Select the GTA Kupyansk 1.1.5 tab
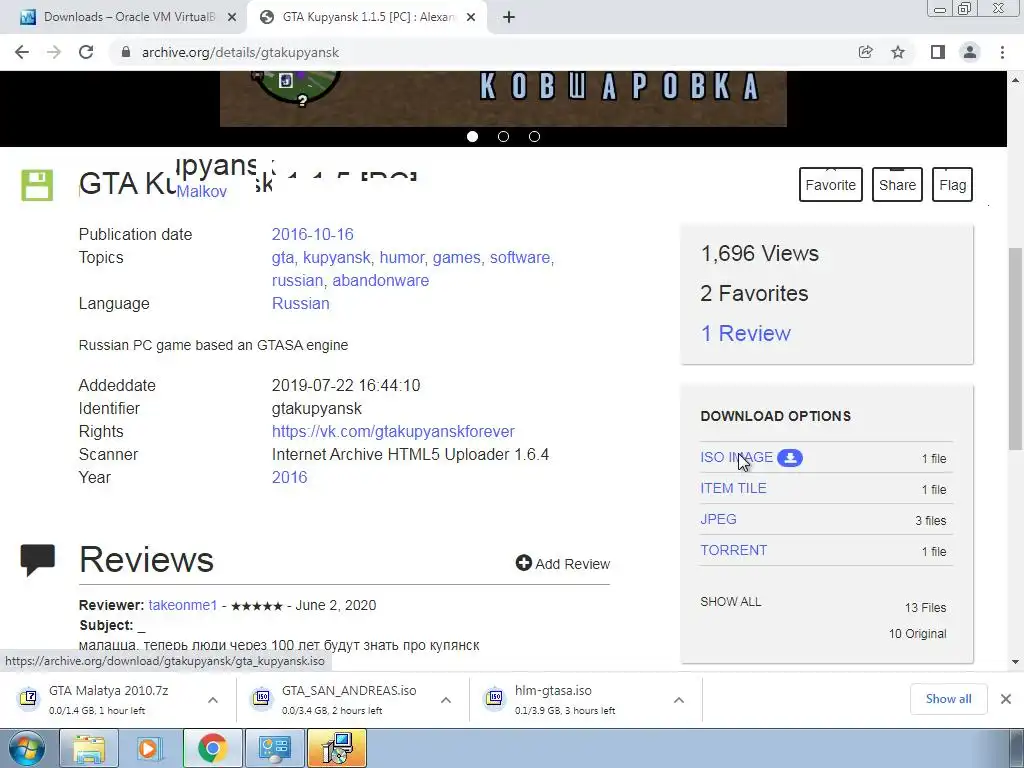The width and height of the screenshot is (1024, 768). coord(367,18)
